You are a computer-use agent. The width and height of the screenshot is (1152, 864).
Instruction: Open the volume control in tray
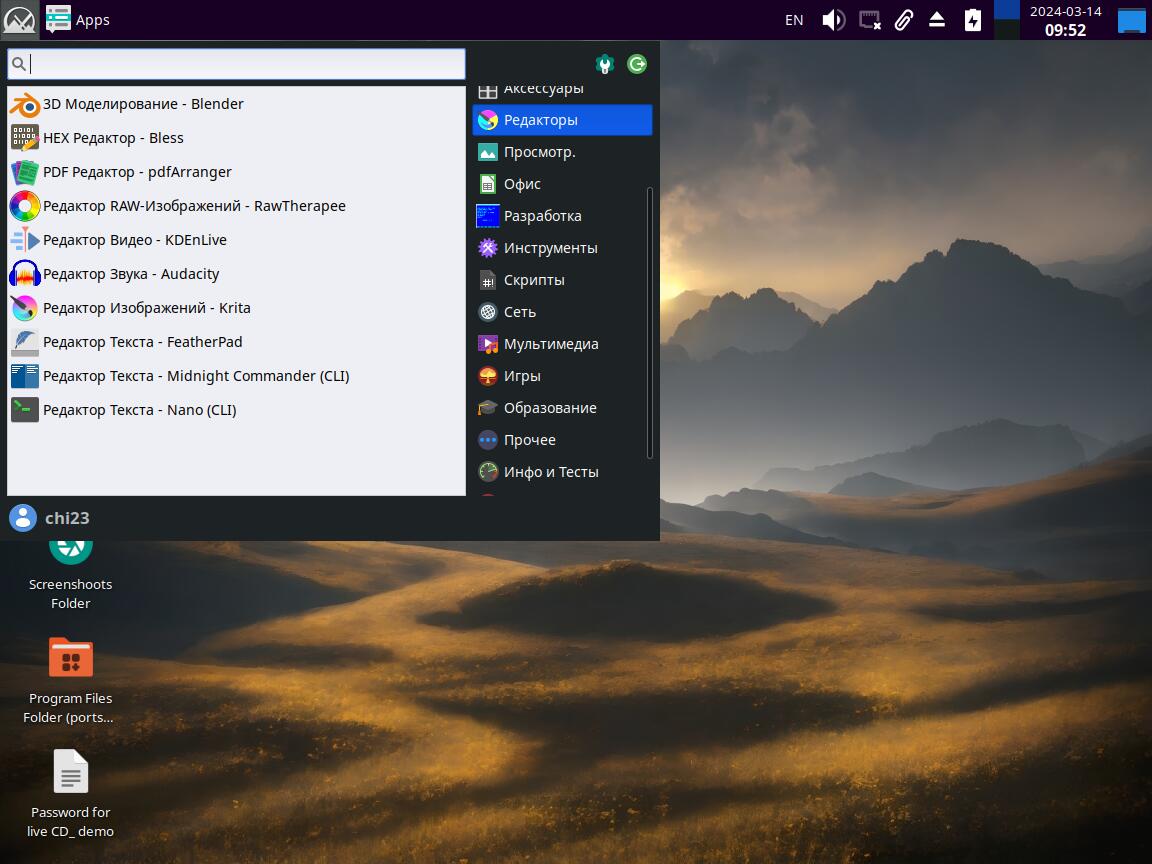click(832, 20)
